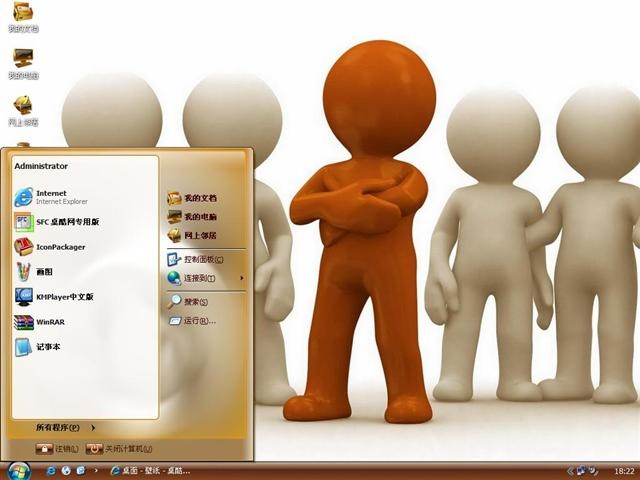Click the 关闭计算机 shutdown button
Screen dimensions: 640x480
(x=119, y=449)
